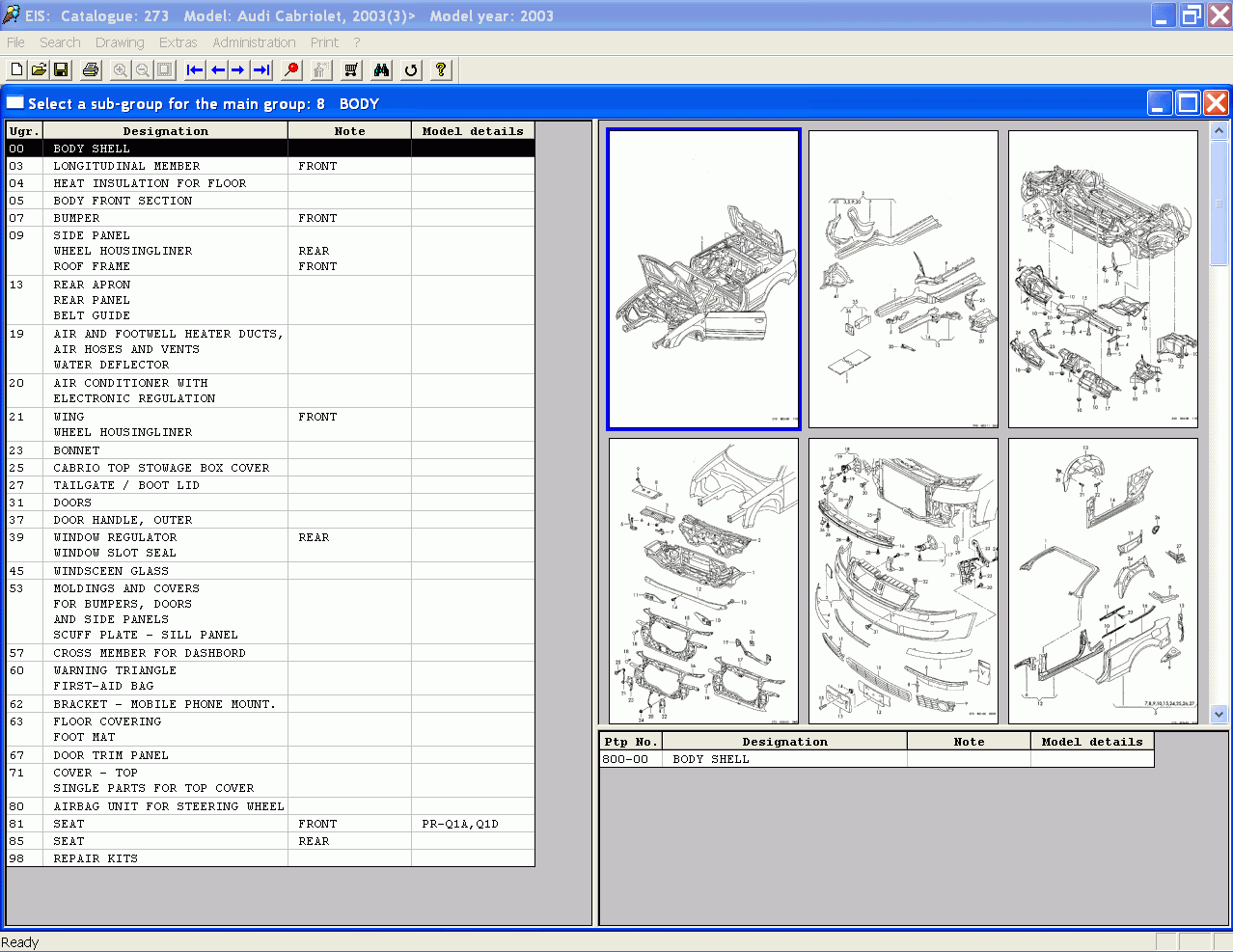The width and height of the screenshot is (1233, 952).
Task: Click the yellow question mark help icon
Action: pyautogui.click(x=441, y=69)
